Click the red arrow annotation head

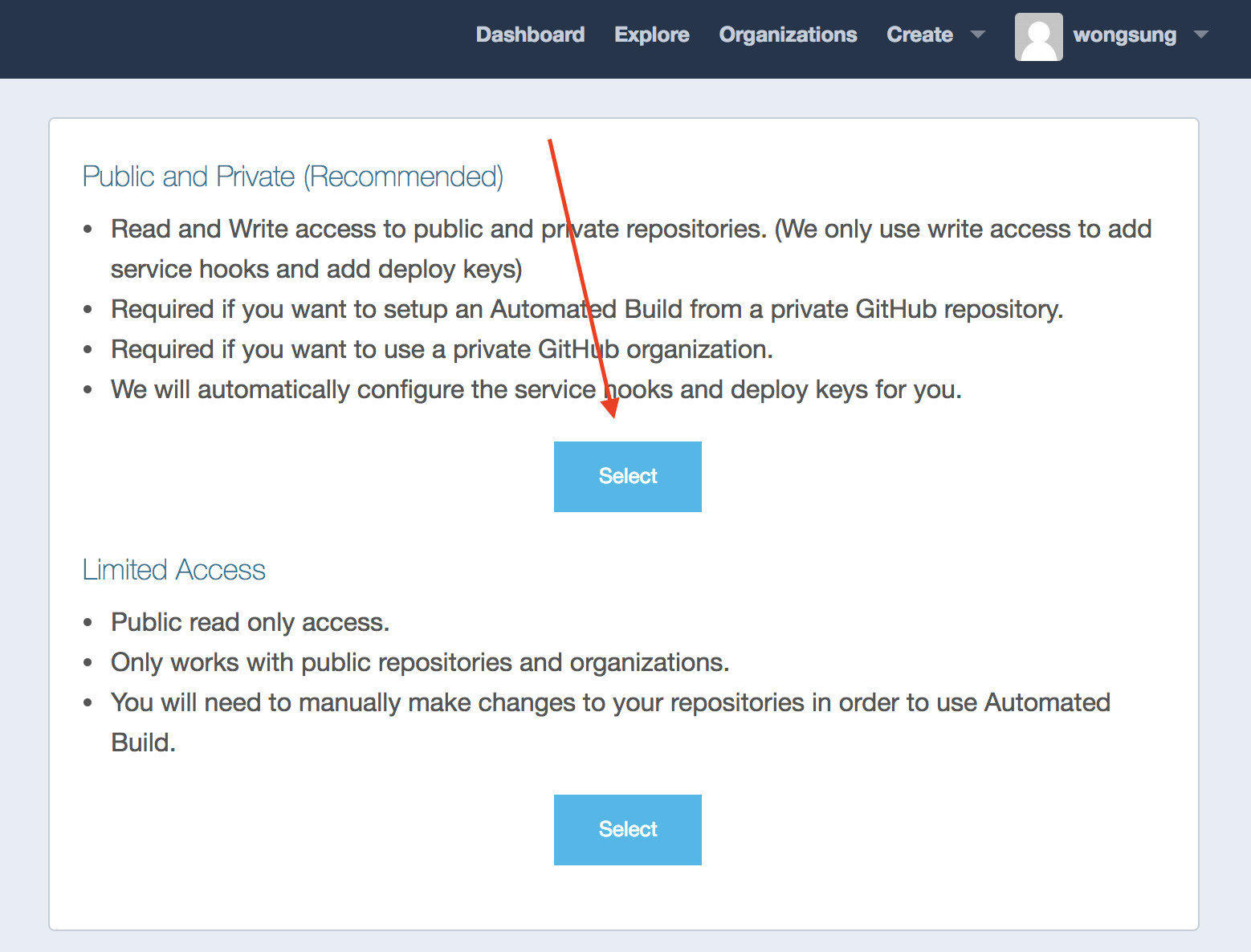point(611,406)
